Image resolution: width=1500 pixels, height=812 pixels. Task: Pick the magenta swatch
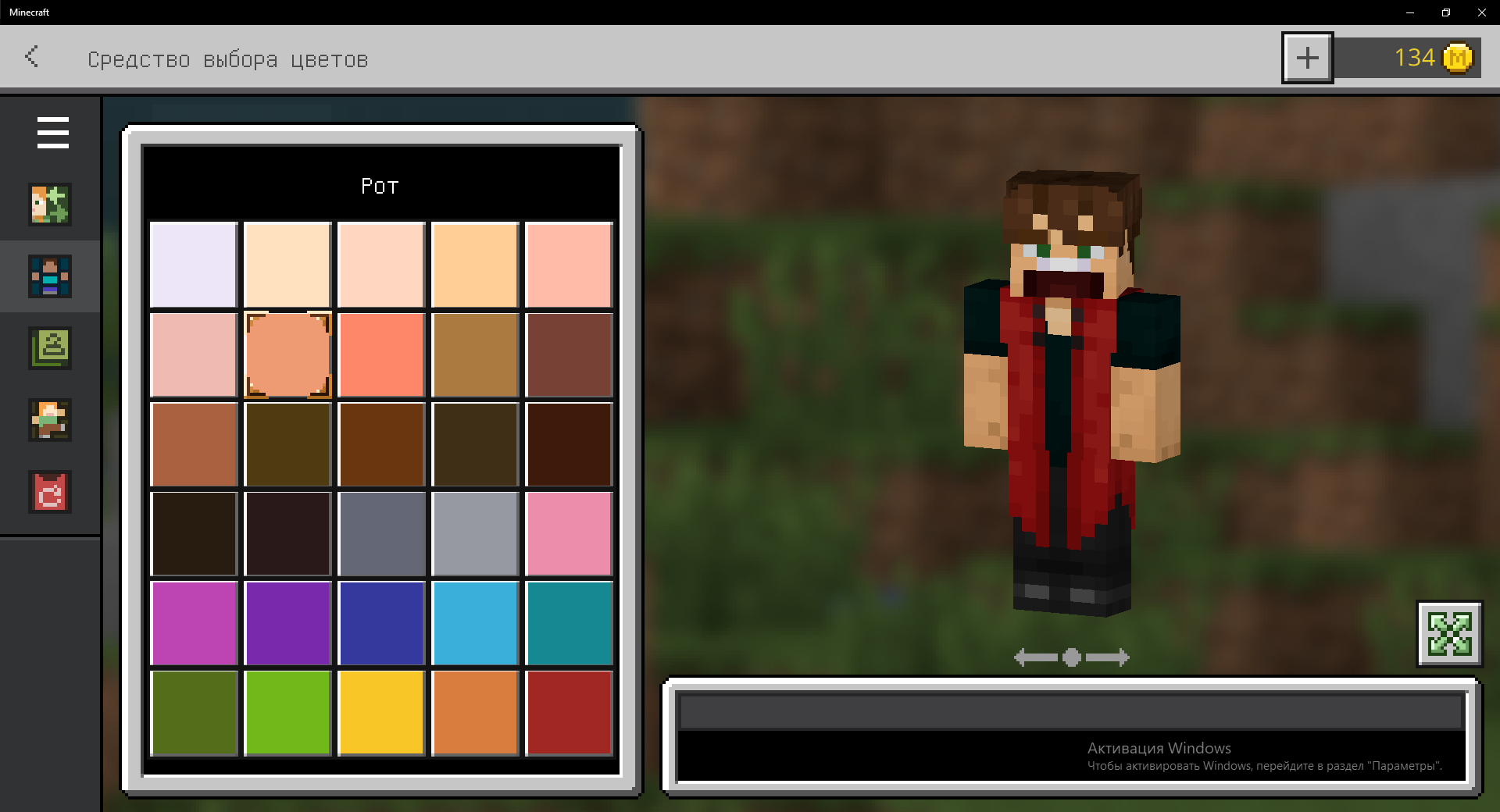click(x=194, y=623)
